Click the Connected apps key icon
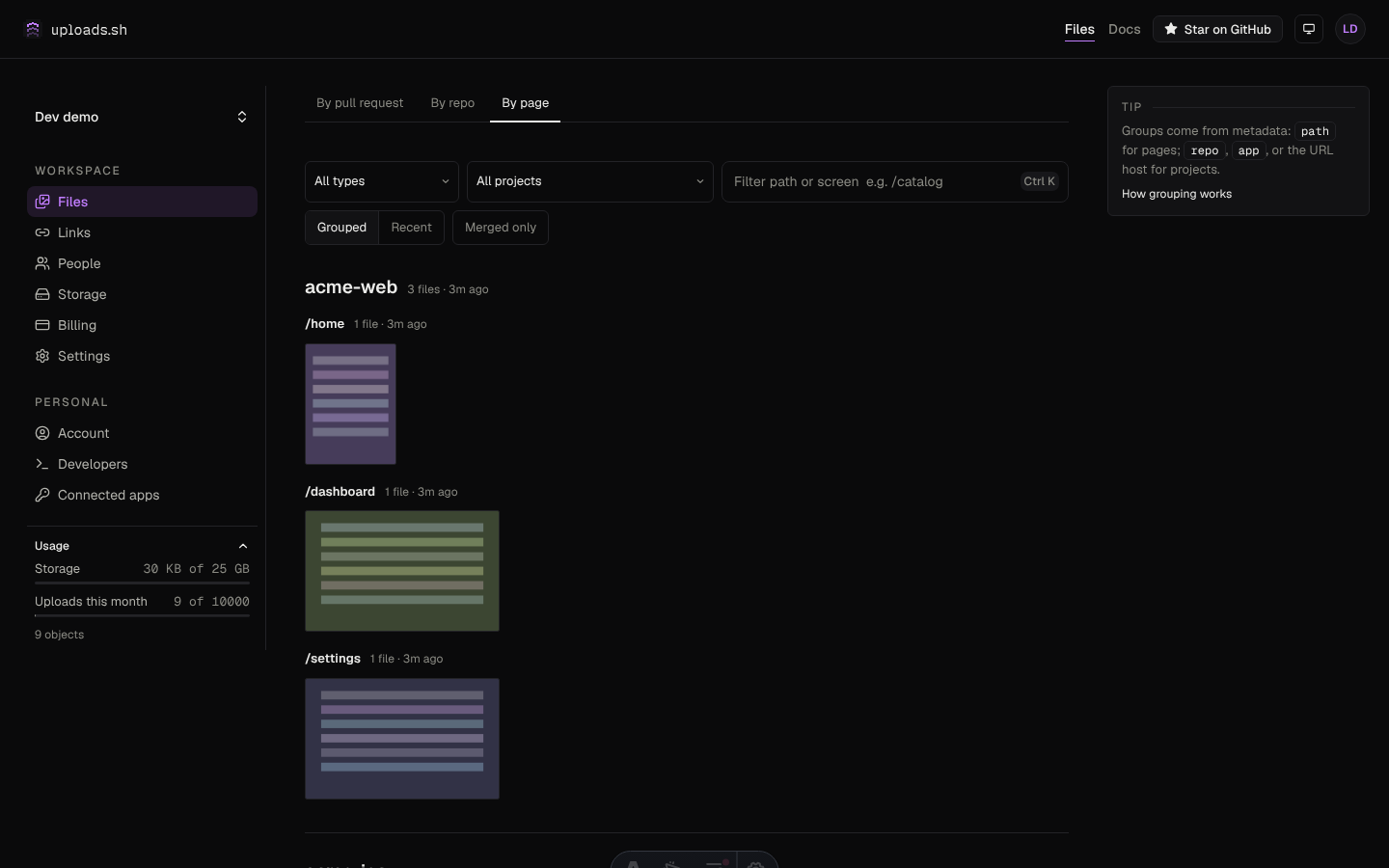1389x868 pixels. click(42, 495)
